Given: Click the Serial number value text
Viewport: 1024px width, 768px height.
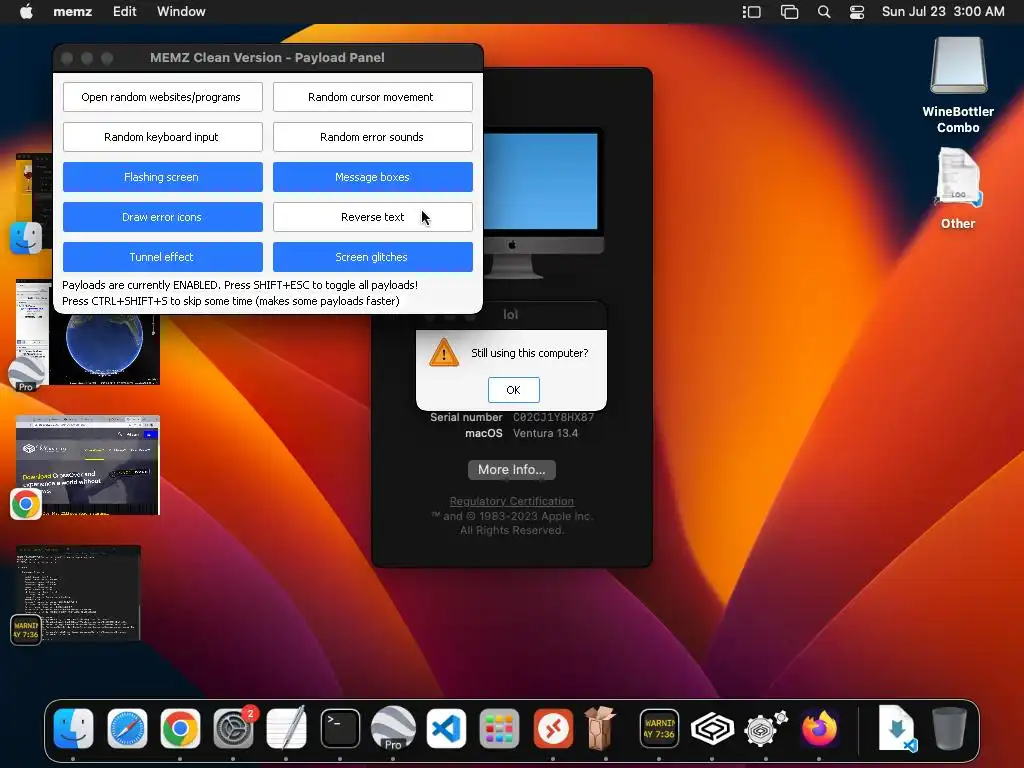Looking at the screenshot, I should pos(553,417).
